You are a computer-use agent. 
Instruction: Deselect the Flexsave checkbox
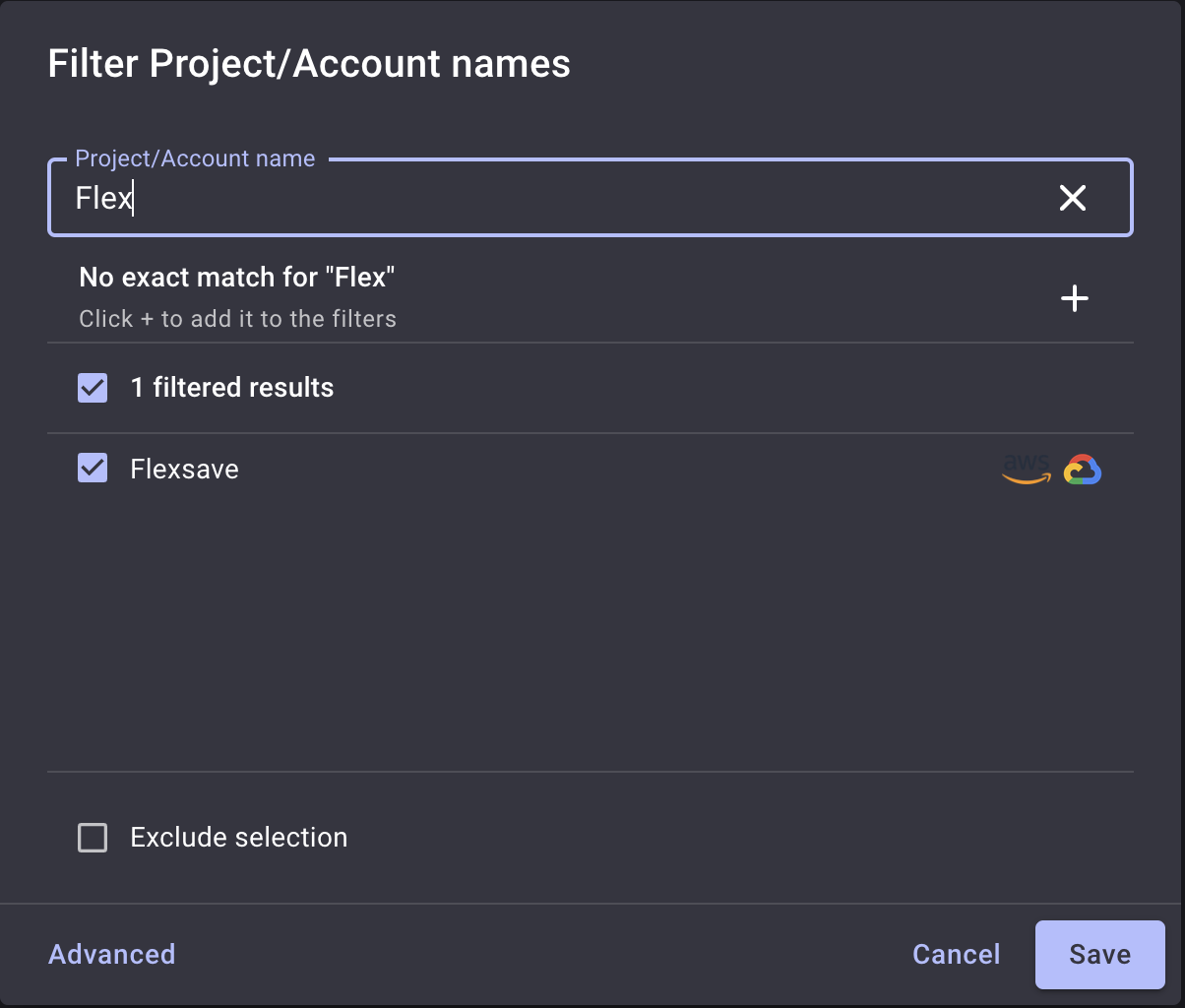(x=93, y=469)
